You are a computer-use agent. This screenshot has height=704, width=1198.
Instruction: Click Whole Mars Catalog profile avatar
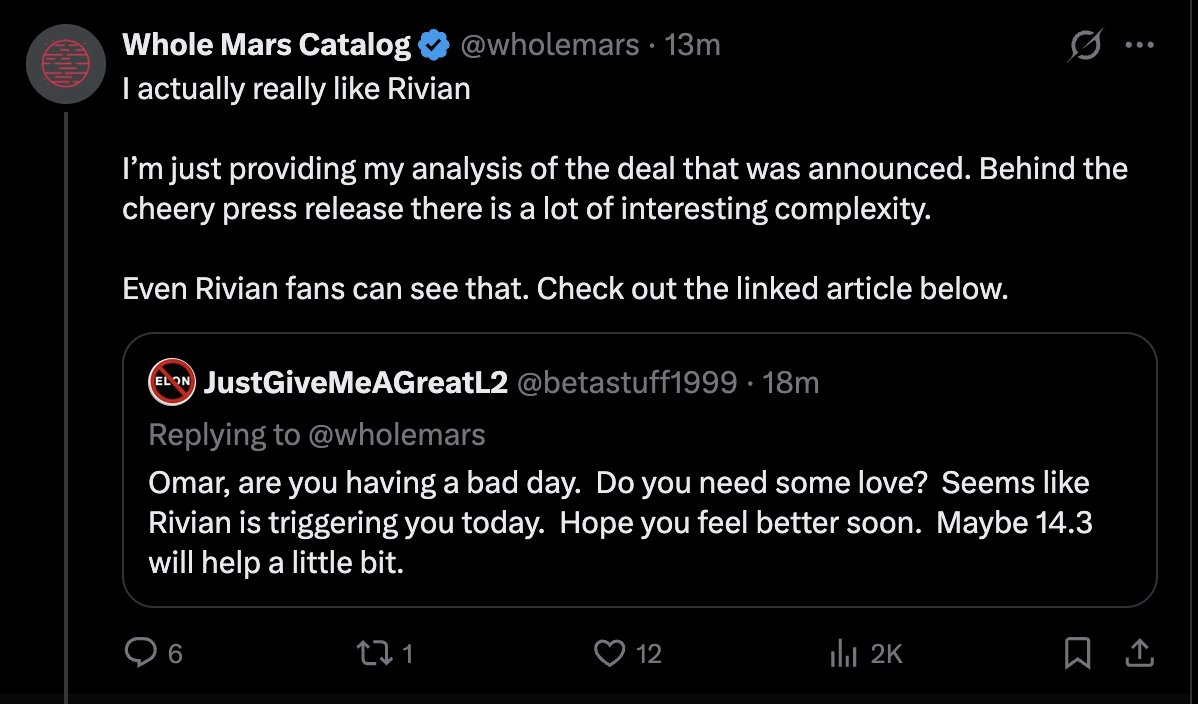click(65, 64)
